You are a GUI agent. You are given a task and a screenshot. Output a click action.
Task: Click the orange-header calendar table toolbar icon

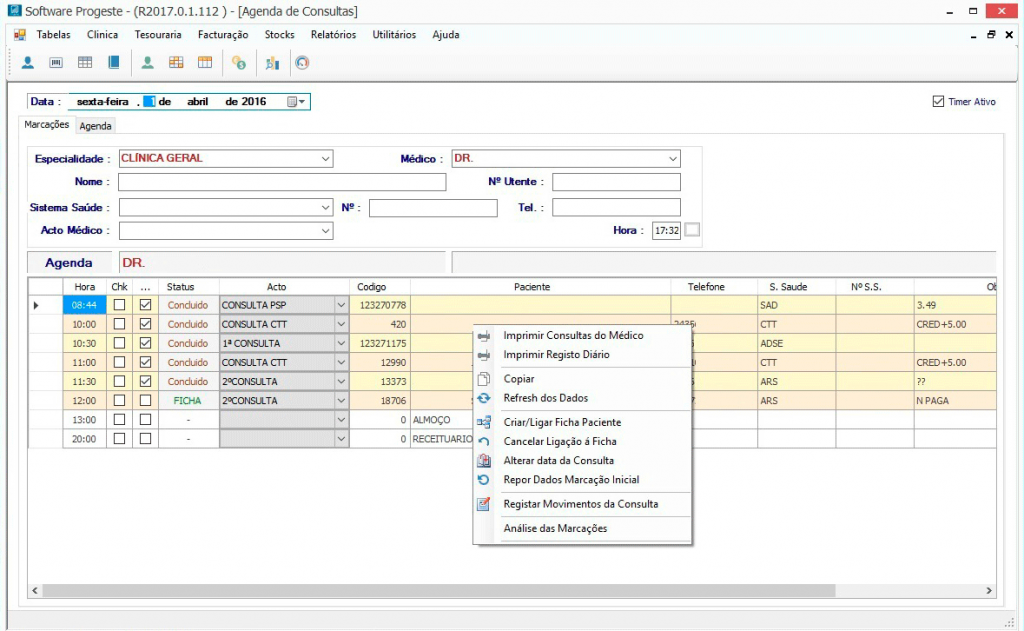(205, 63)
